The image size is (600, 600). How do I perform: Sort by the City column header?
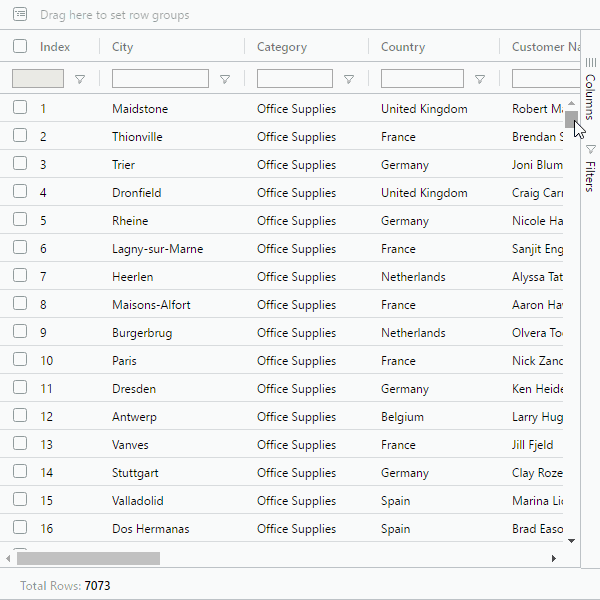pos(123,47)
